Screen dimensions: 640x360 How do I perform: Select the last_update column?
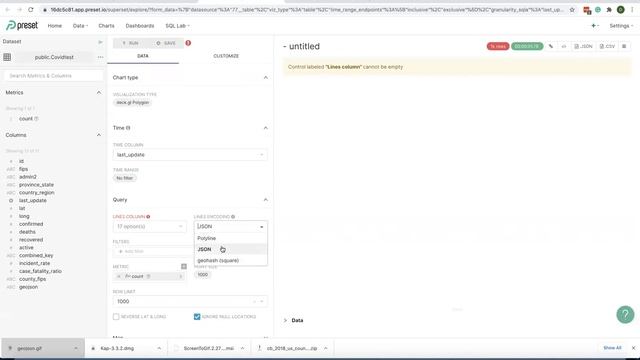point(33,200)
